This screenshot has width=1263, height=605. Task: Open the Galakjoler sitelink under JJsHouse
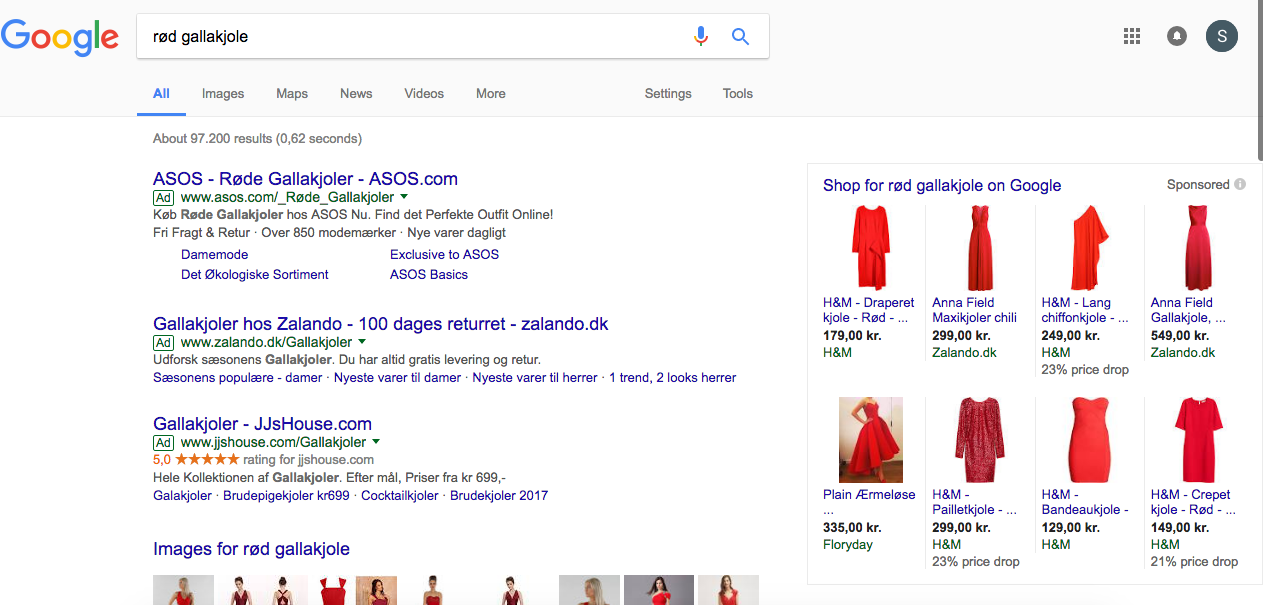pos(182,496)
